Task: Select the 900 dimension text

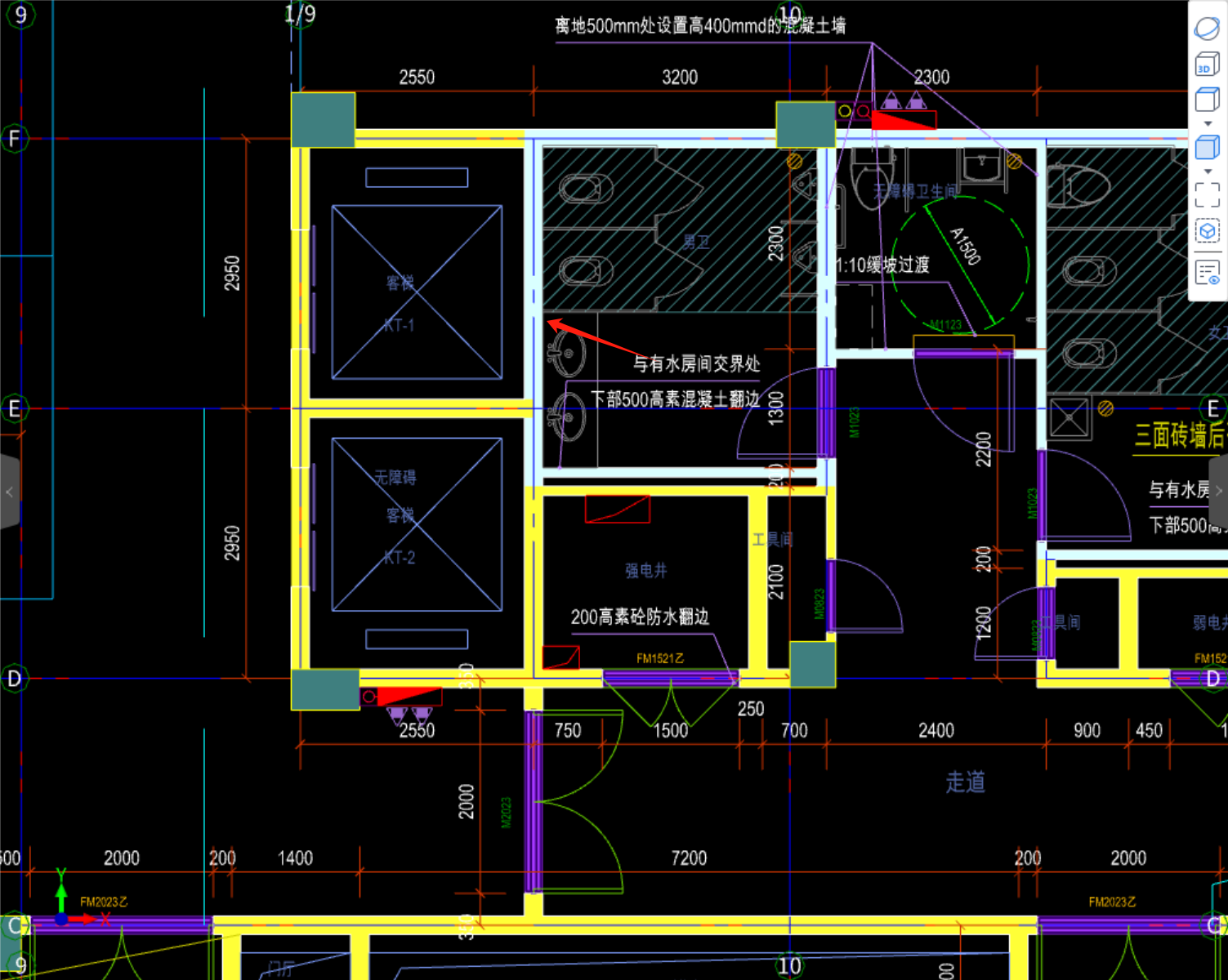Action: pyautogui.click(x=1087, y=730)
